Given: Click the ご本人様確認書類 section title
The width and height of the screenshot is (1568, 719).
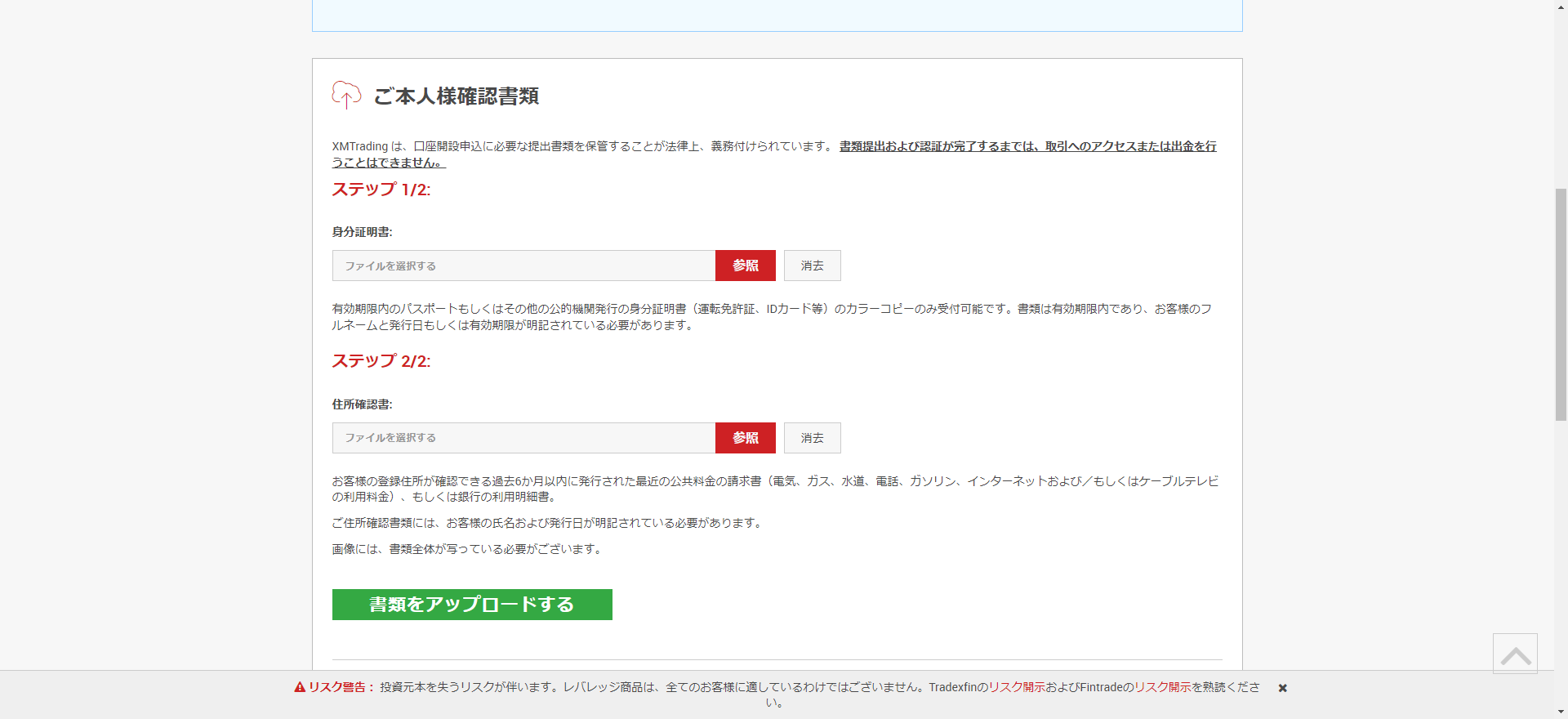Looking at the screenshot, I should tap(456, 96).
